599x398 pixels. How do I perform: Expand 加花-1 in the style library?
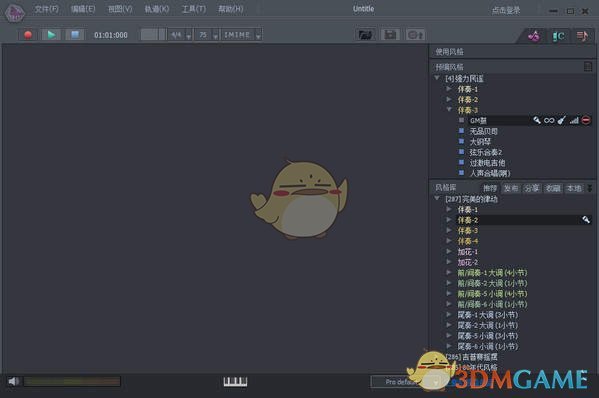click(x=449, y=251)
